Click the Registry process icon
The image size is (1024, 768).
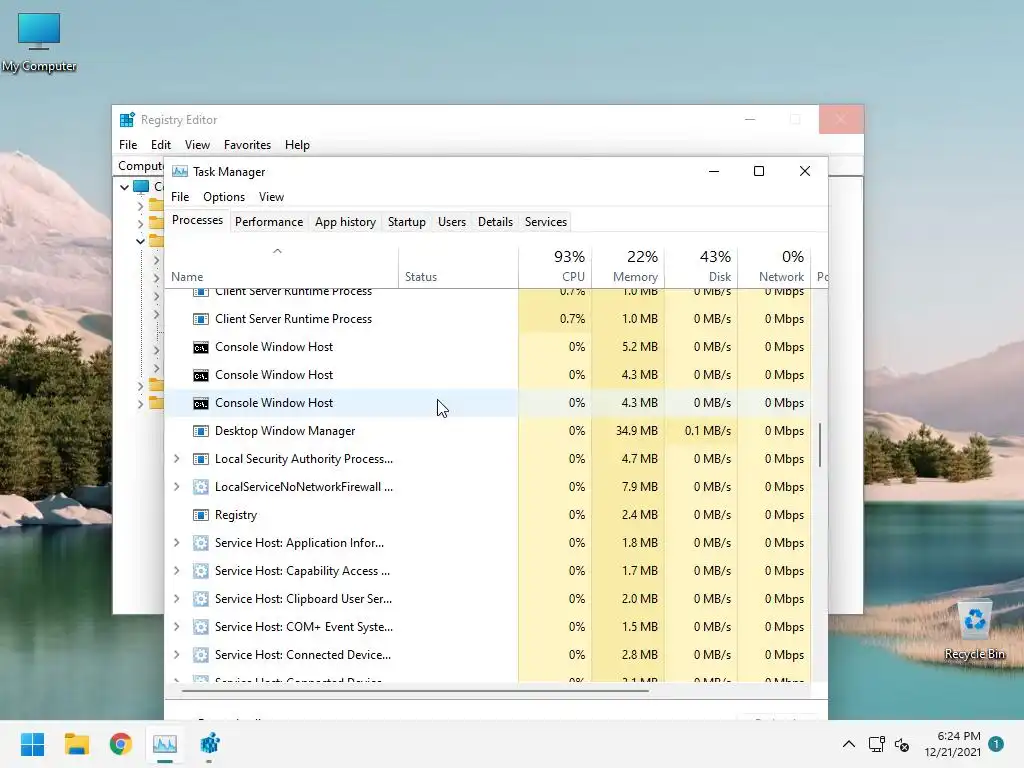[200, 515]
